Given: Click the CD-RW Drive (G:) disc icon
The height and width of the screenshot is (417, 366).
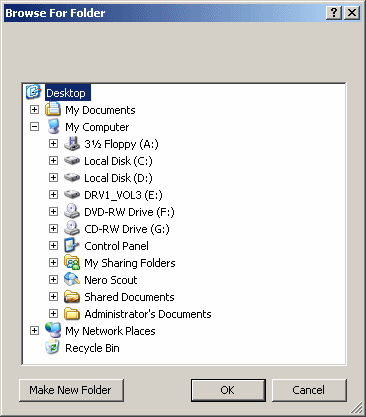Looking at the screenshot, I should [72, 229].
